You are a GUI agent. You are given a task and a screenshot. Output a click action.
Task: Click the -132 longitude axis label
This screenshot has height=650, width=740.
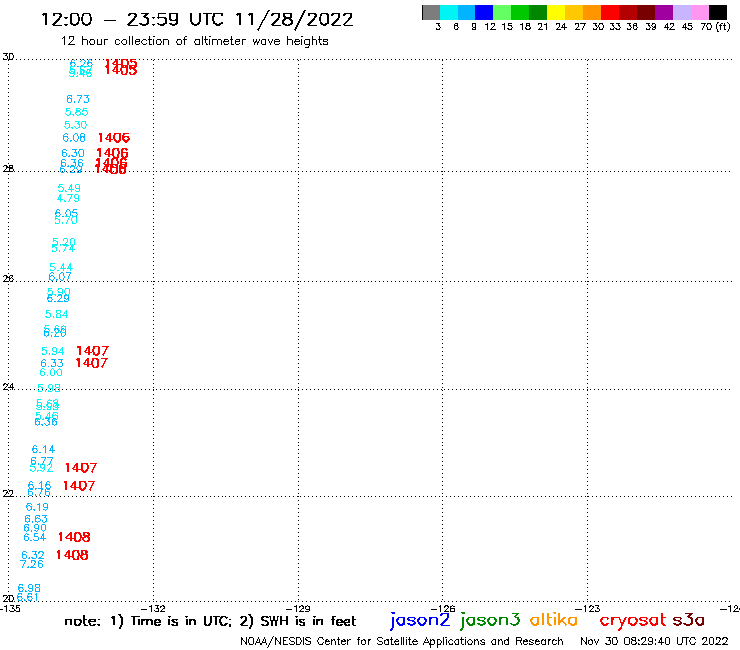pyautogui.click(x=153, y=608)
